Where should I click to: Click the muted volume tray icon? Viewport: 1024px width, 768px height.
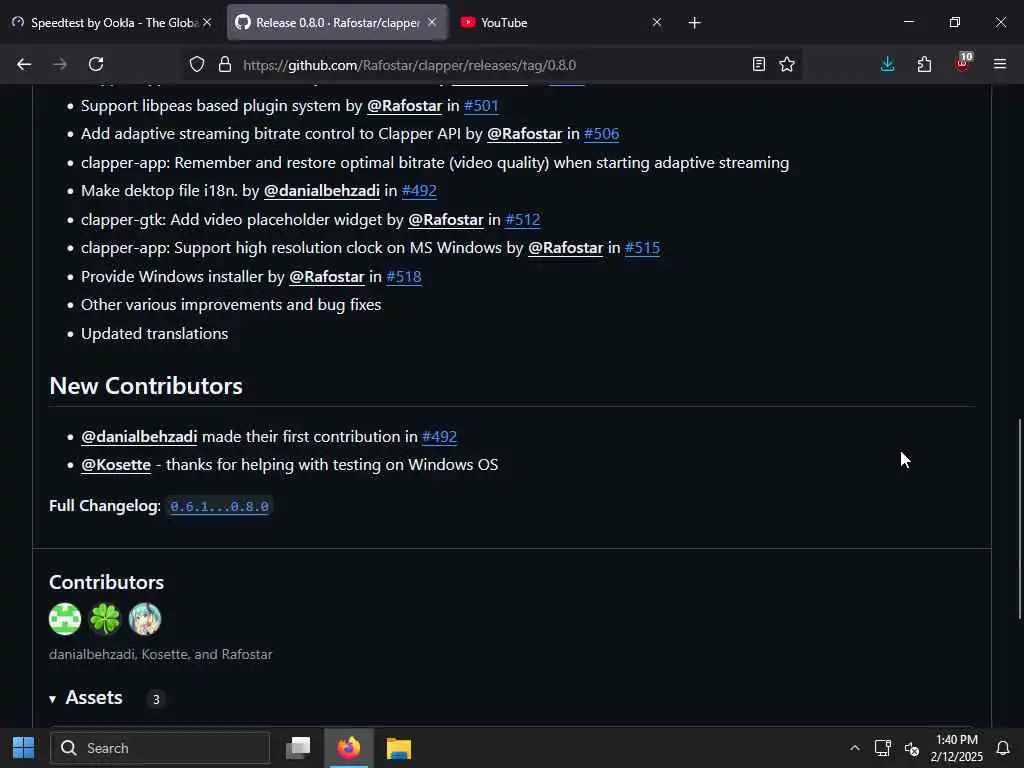912,748
